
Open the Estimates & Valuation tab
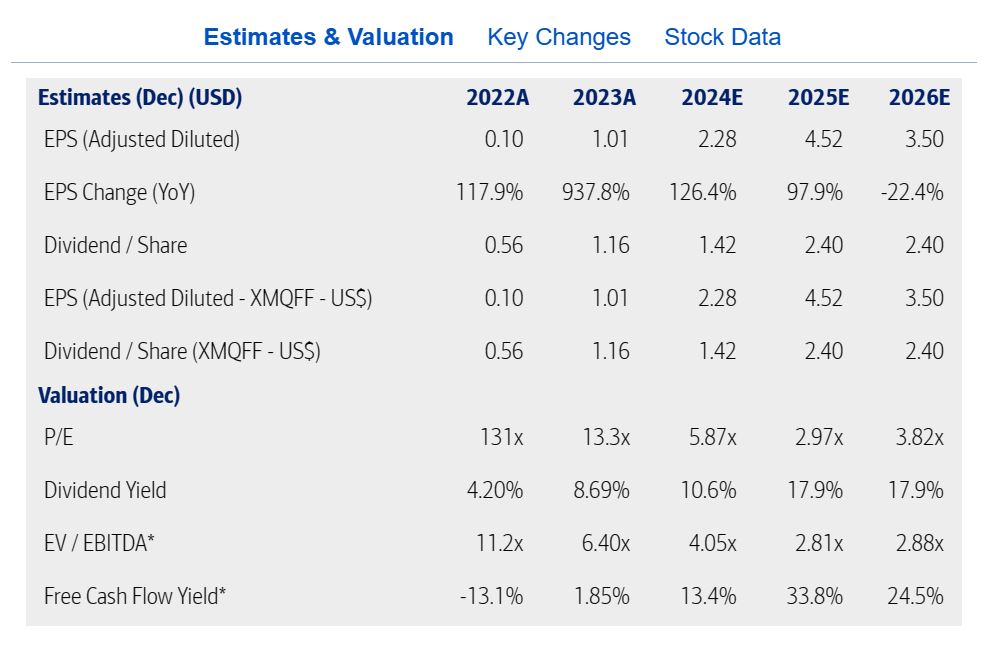(x=328, y=37)
